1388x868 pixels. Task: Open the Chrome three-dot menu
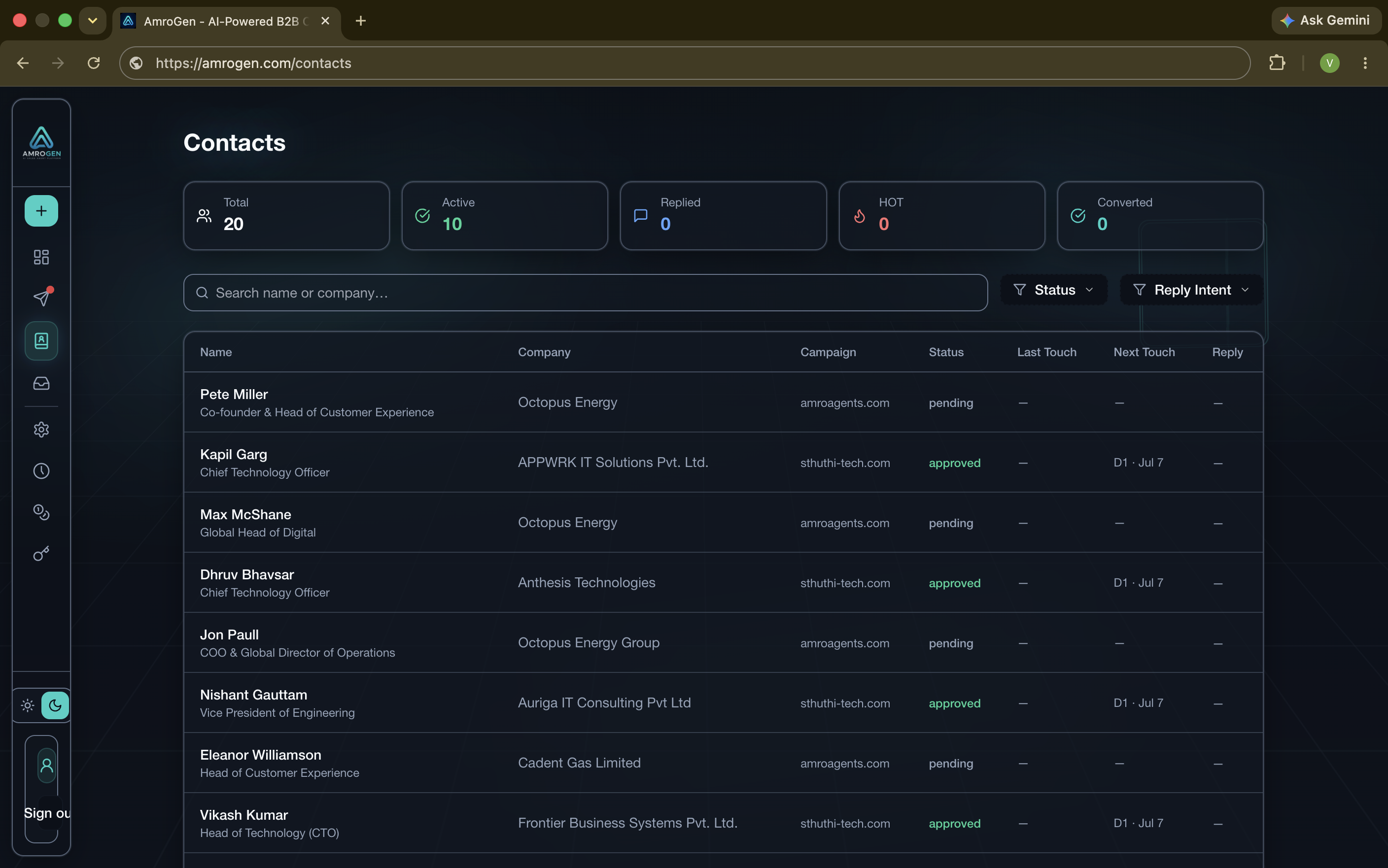coord(1365,63)
